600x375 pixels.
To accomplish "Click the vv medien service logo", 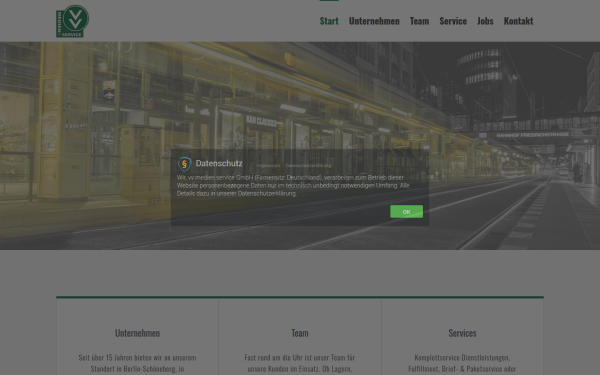I will (x=72, y=21).
